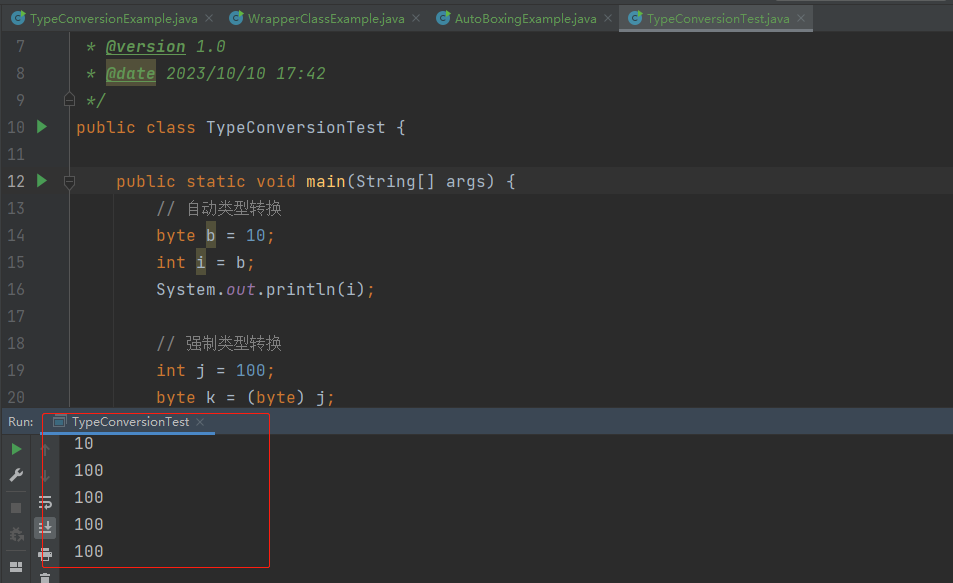Close the TypeConversionTest.java editor tab
Screen dimensions: 953x583
(x=801, y=18)
